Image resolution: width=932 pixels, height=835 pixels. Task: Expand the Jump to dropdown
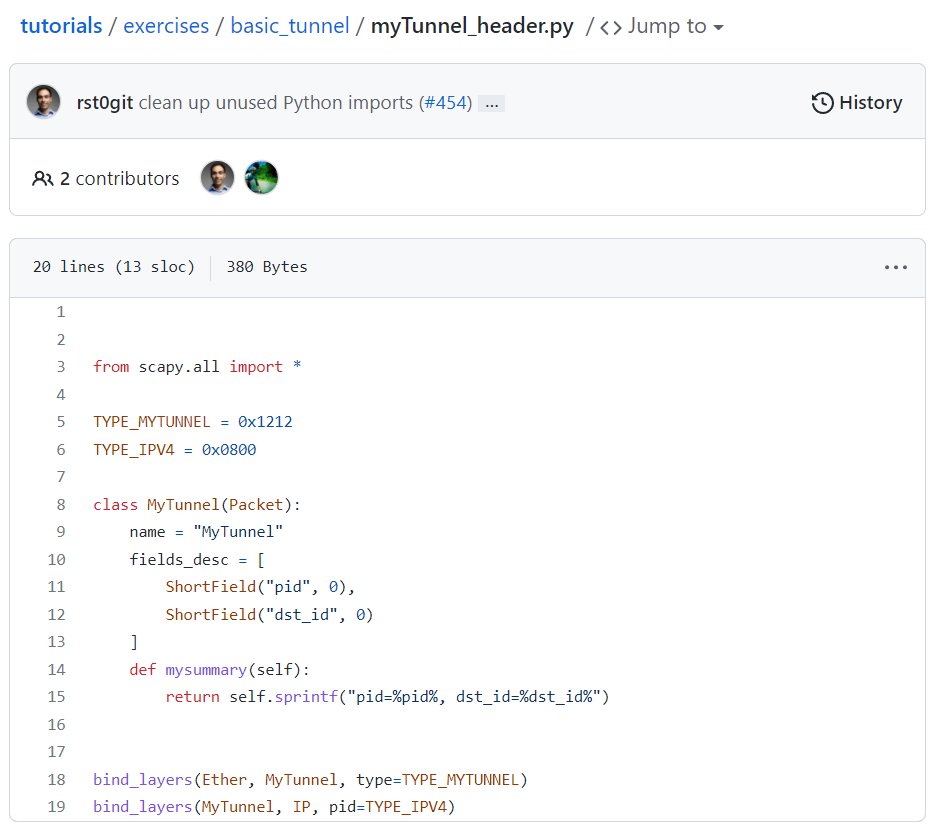tap(676, 26)
